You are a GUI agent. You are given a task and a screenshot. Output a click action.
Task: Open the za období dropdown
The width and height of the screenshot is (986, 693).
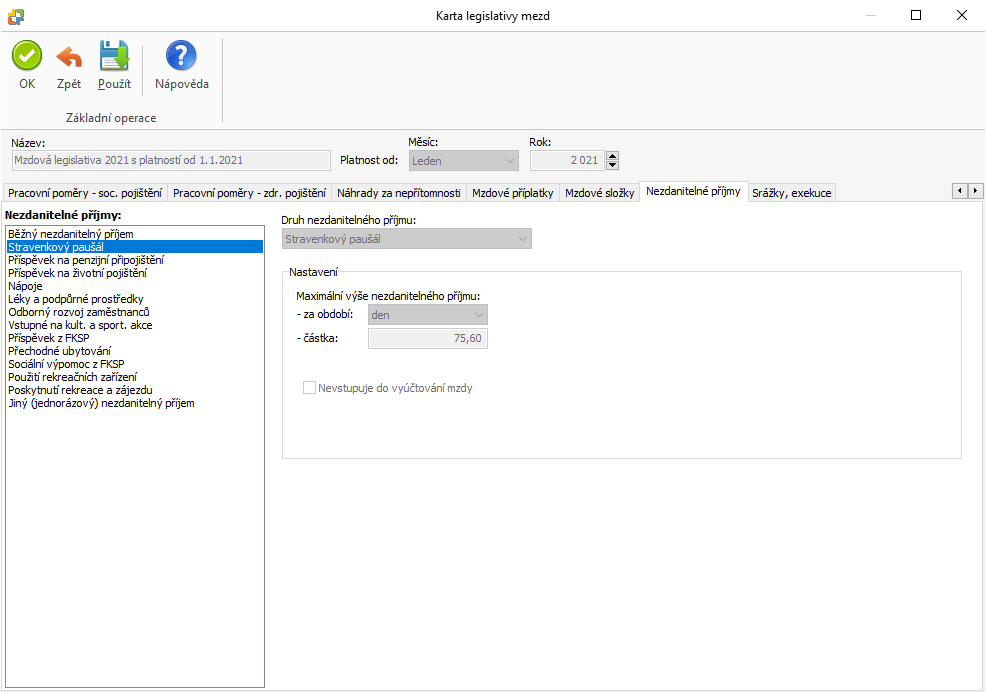pos(428,315)
